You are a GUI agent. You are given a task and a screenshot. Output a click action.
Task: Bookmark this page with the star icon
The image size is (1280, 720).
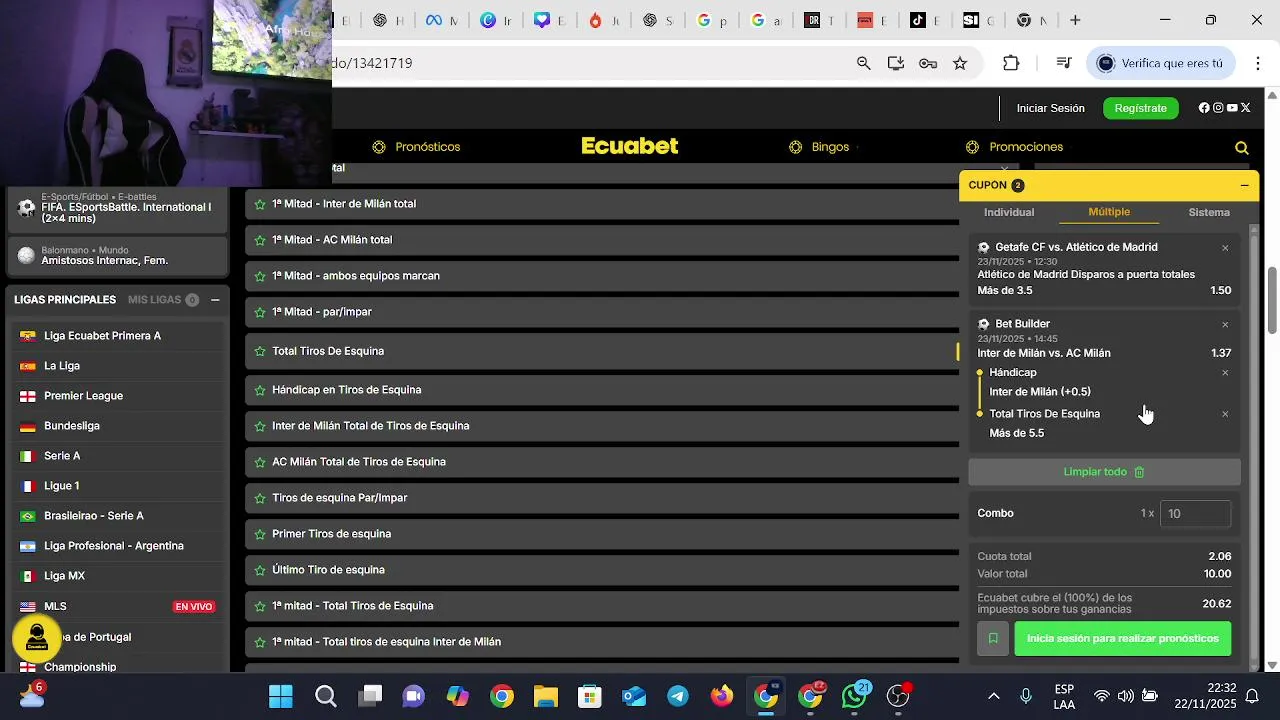[960, 63]
